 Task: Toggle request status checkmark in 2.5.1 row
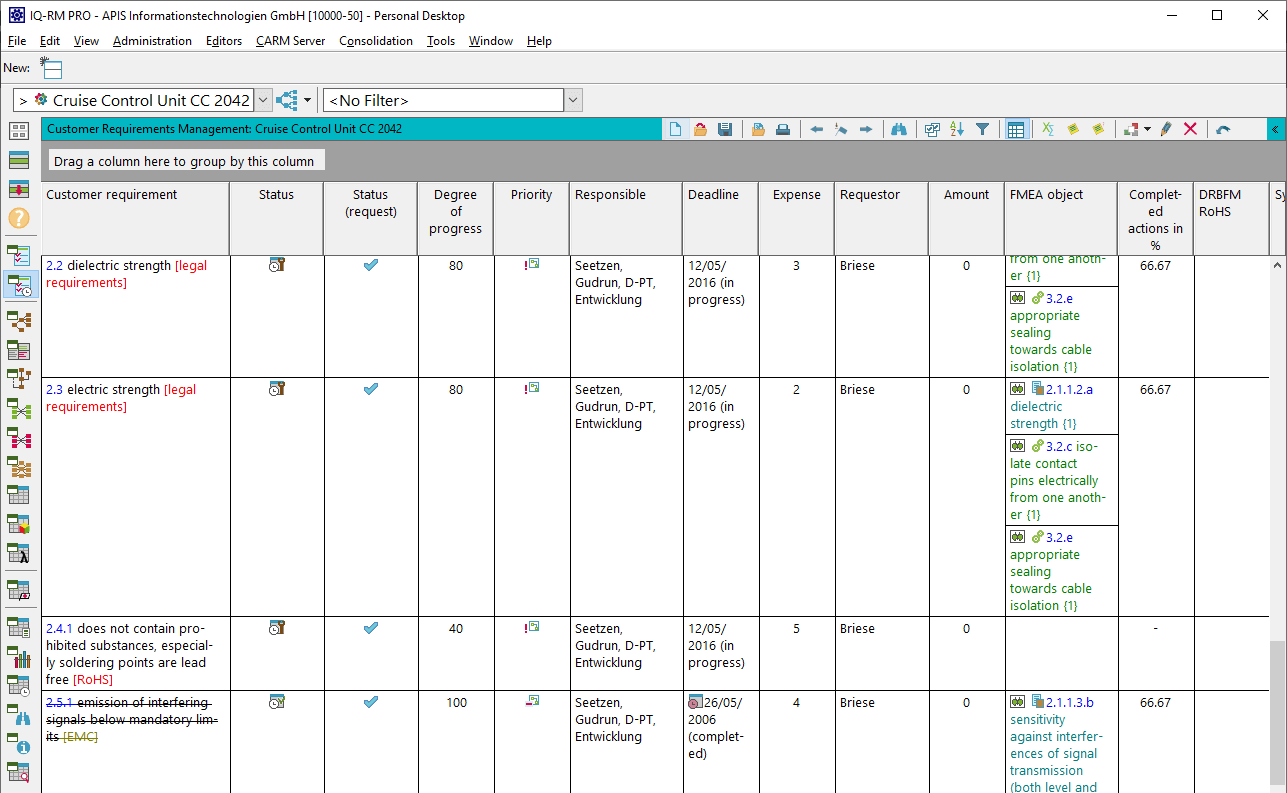[x=371, y=702]
